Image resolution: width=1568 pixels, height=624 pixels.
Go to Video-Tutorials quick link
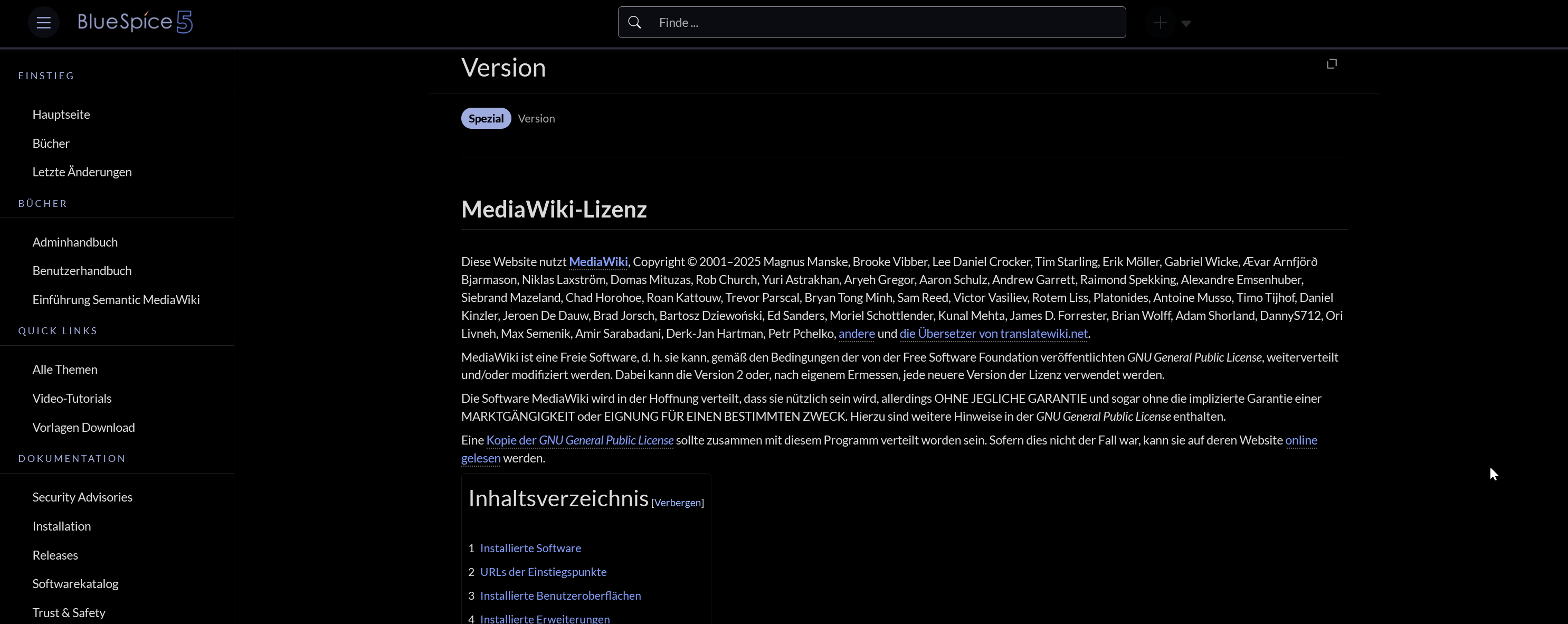(72, 398)
